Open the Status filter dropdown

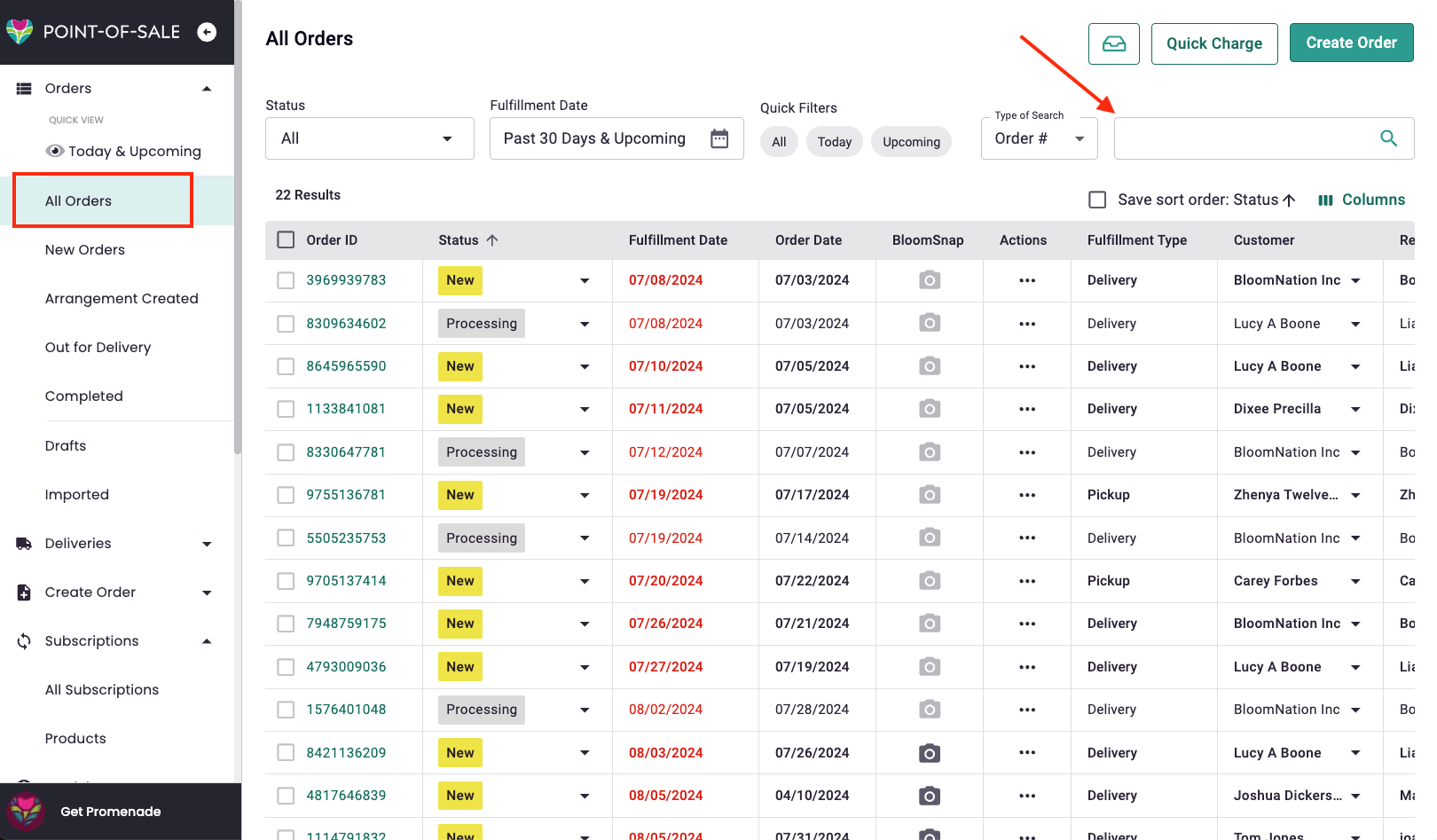[x=370, y=138]
